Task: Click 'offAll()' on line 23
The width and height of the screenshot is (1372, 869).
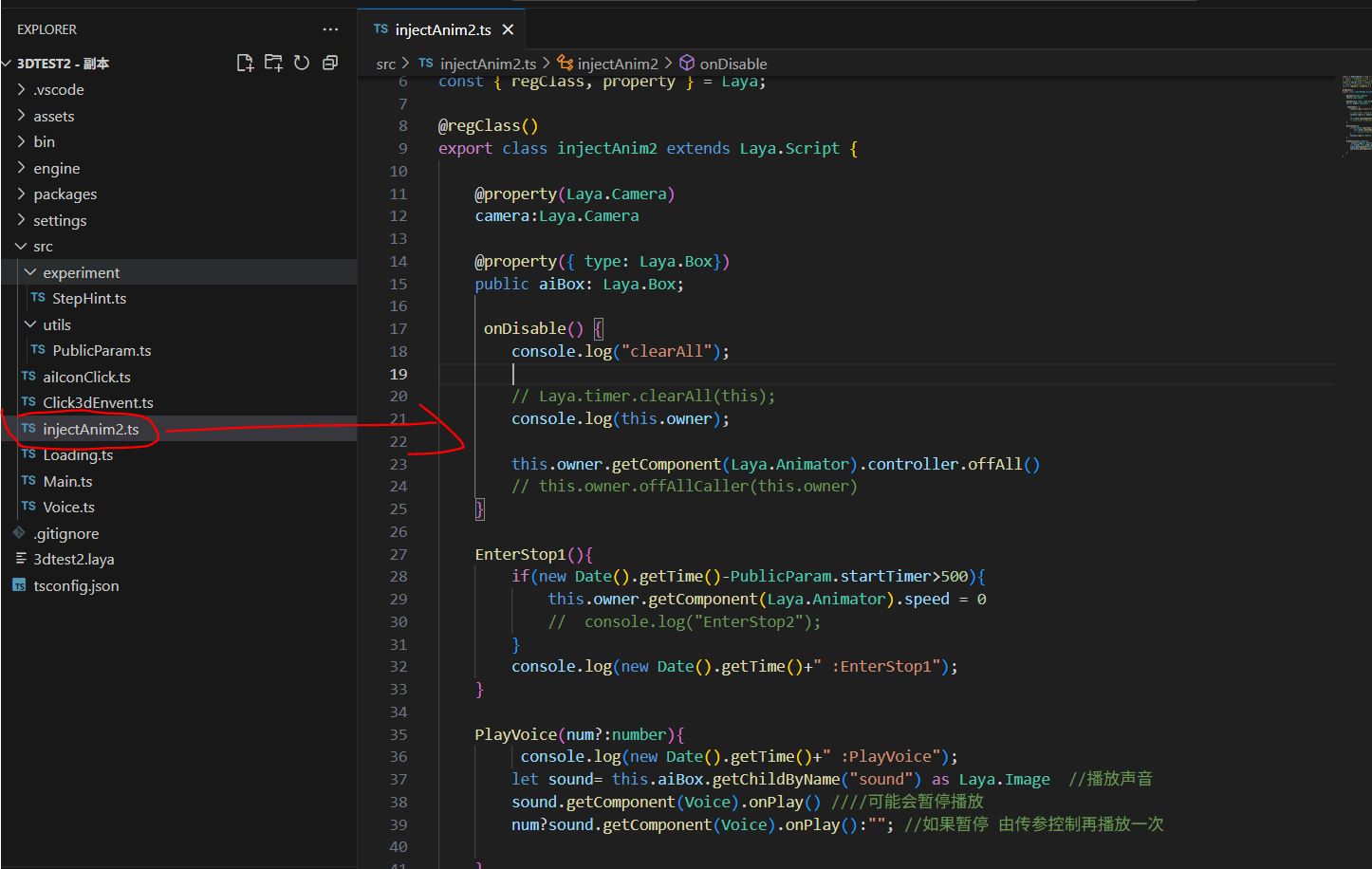Action: (x=1004, y=464)
